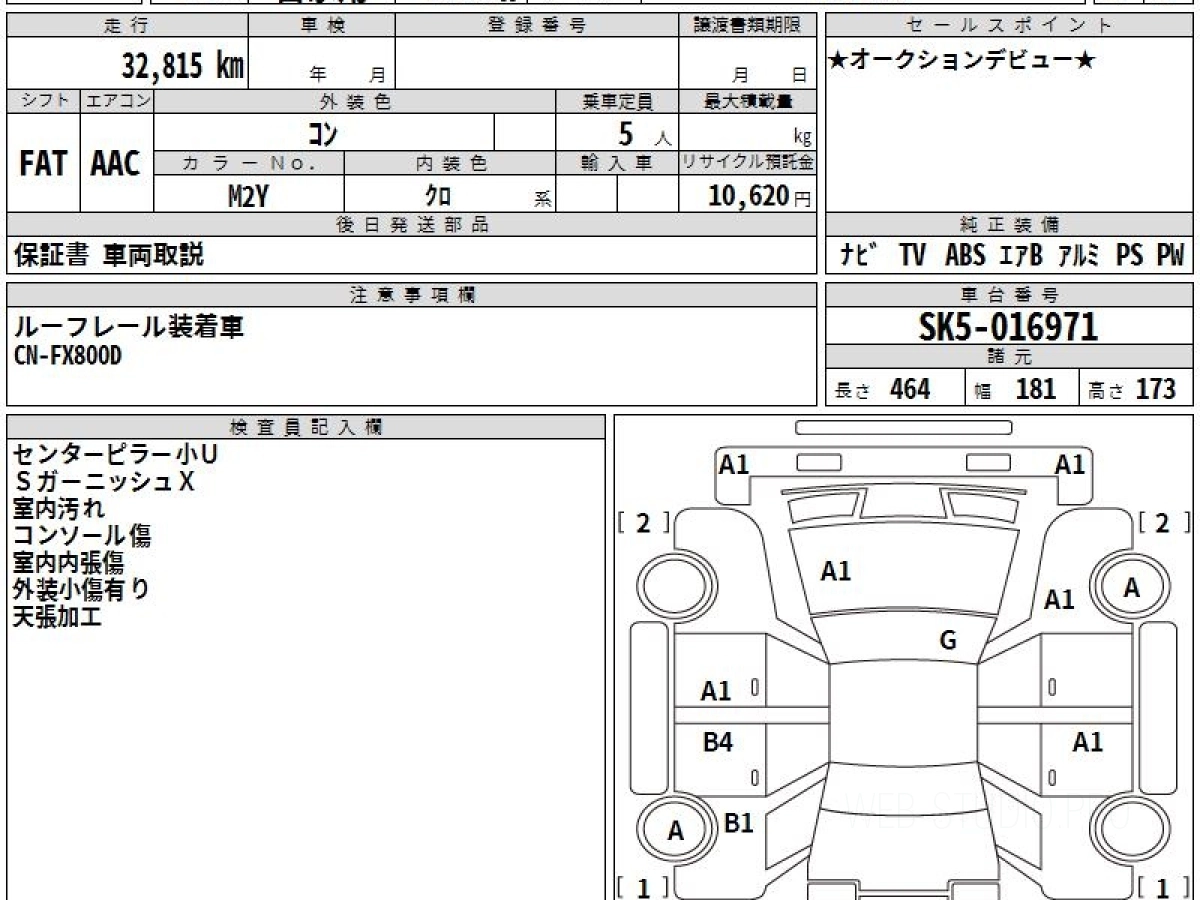Click the mileage value 32,815 km
The image size is (1200, 900).
pyautogui.click(x=182, y=66)
